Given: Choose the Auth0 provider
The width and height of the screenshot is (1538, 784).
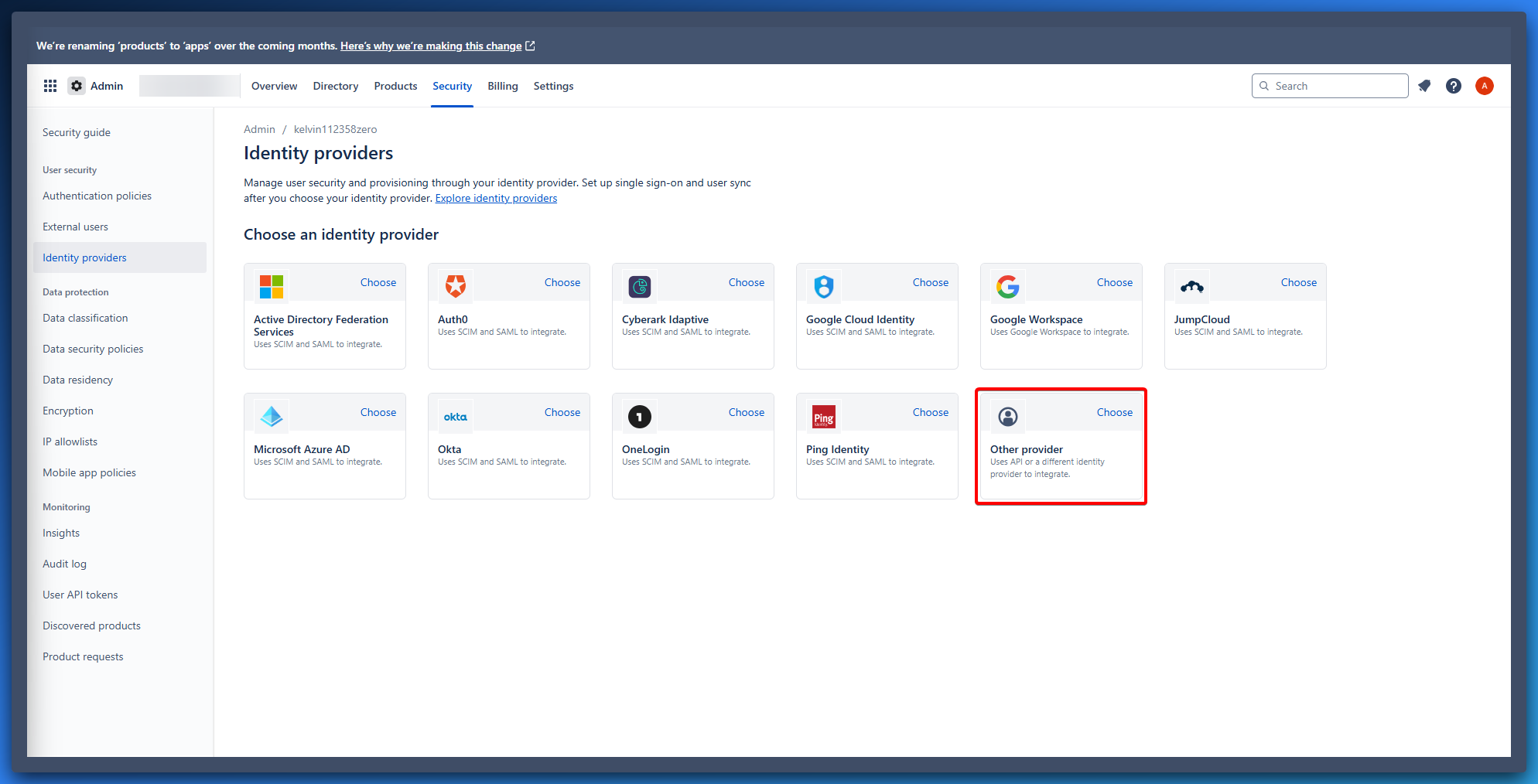Looking at the screenshot, I should tap(562, 282).
